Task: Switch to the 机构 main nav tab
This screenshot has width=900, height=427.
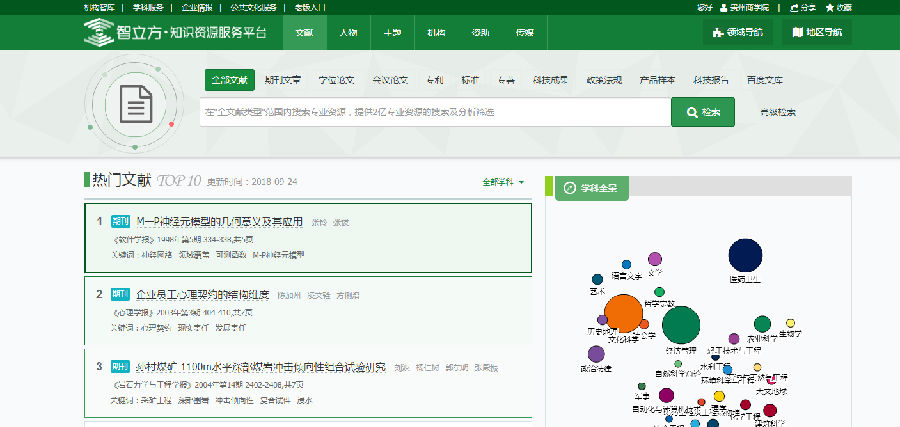Action: pos(436,33)
